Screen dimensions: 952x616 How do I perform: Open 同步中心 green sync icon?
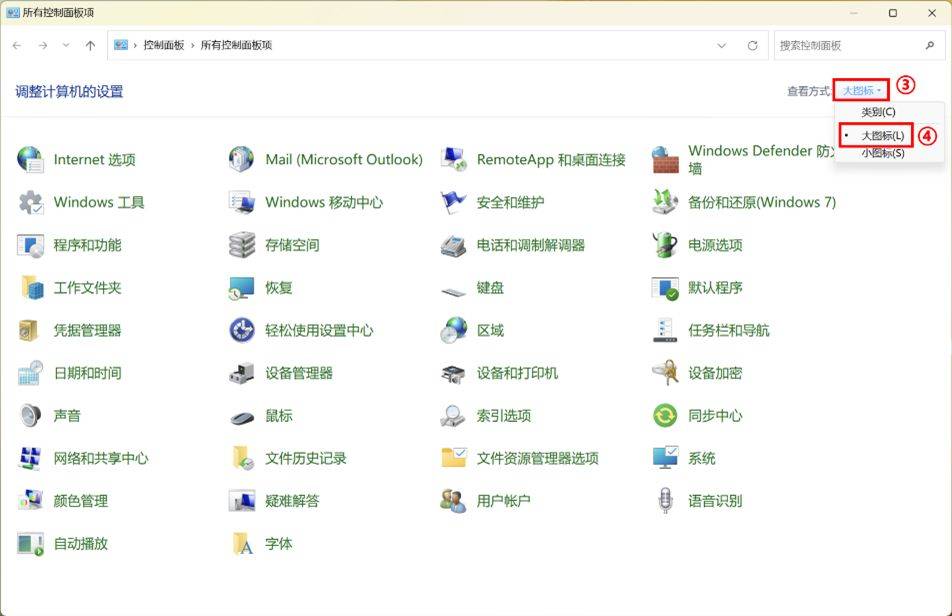coord(665,416)
